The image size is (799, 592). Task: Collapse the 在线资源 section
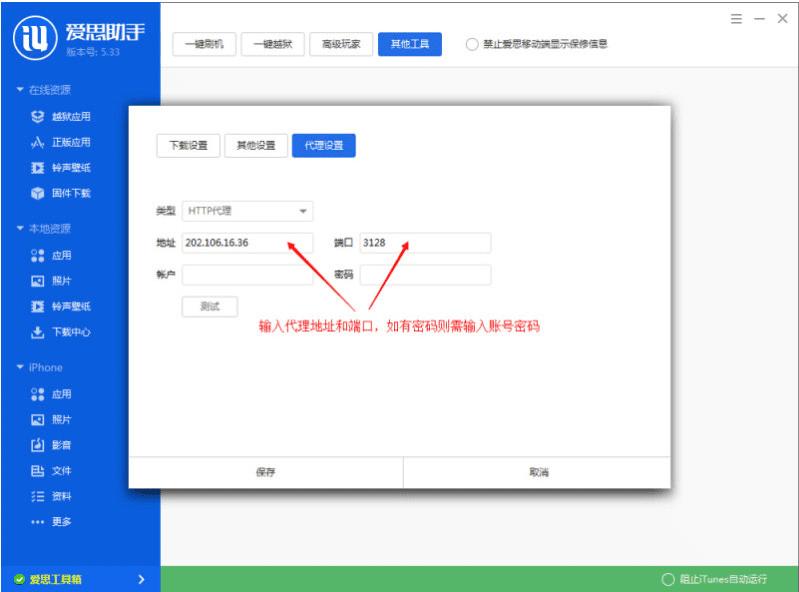(x=20, y=90)
